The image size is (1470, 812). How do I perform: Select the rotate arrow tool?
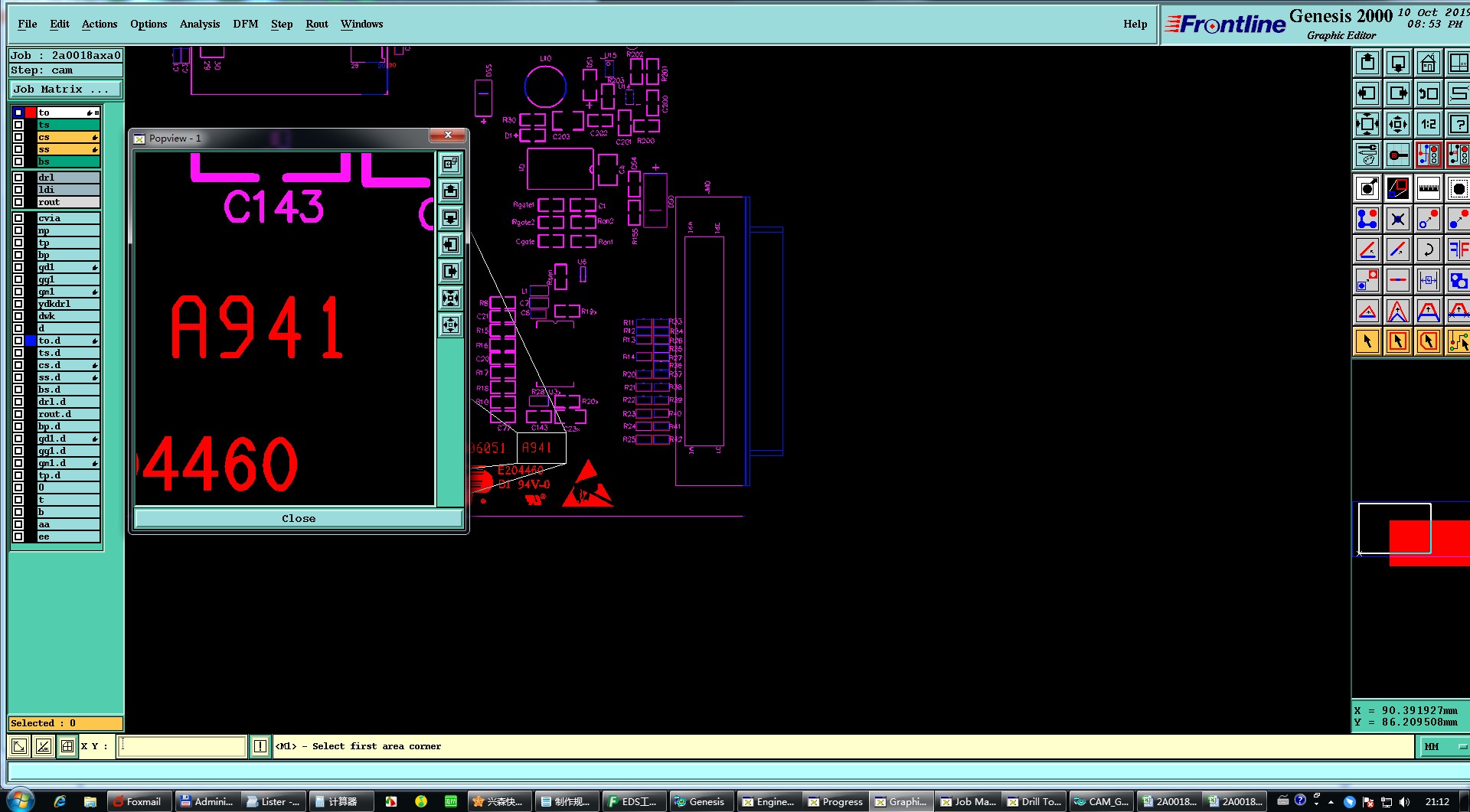1429,250
